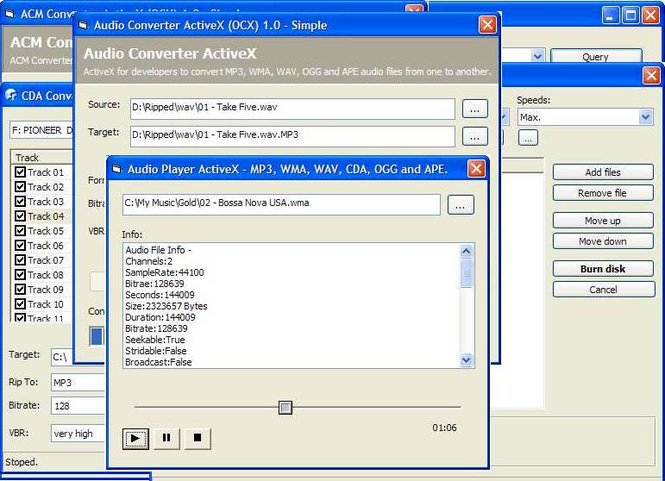Maximize the top-right background window
The width and height of the screenshot is (665, 481).
coord(631,15)
